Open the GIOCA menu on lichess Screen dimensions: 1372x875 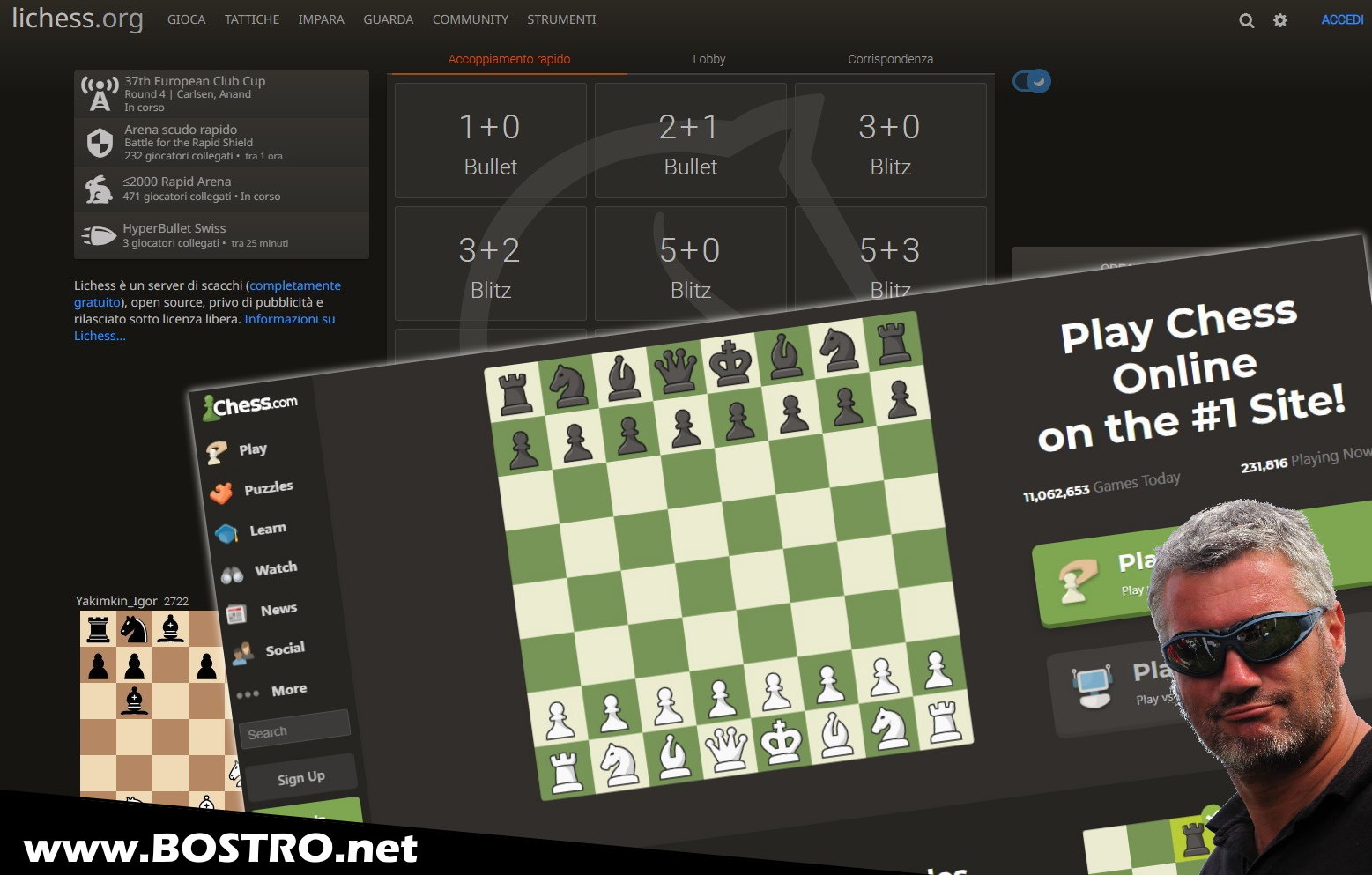click(187, 19)
